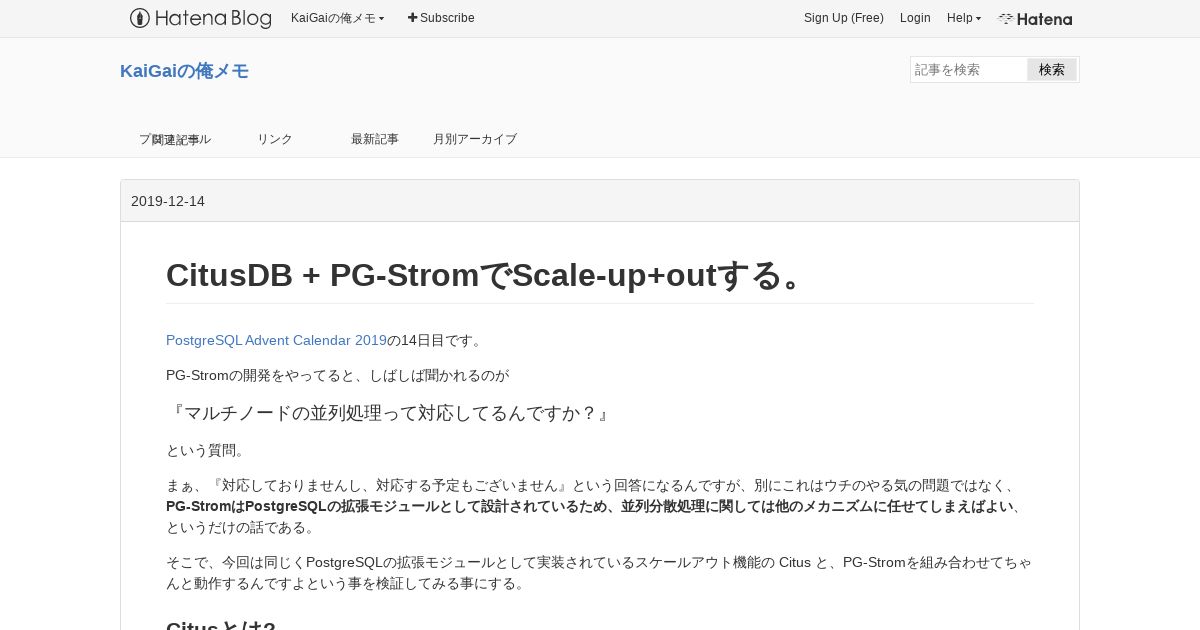Subscribe to this blog

(x=441, y=18)
